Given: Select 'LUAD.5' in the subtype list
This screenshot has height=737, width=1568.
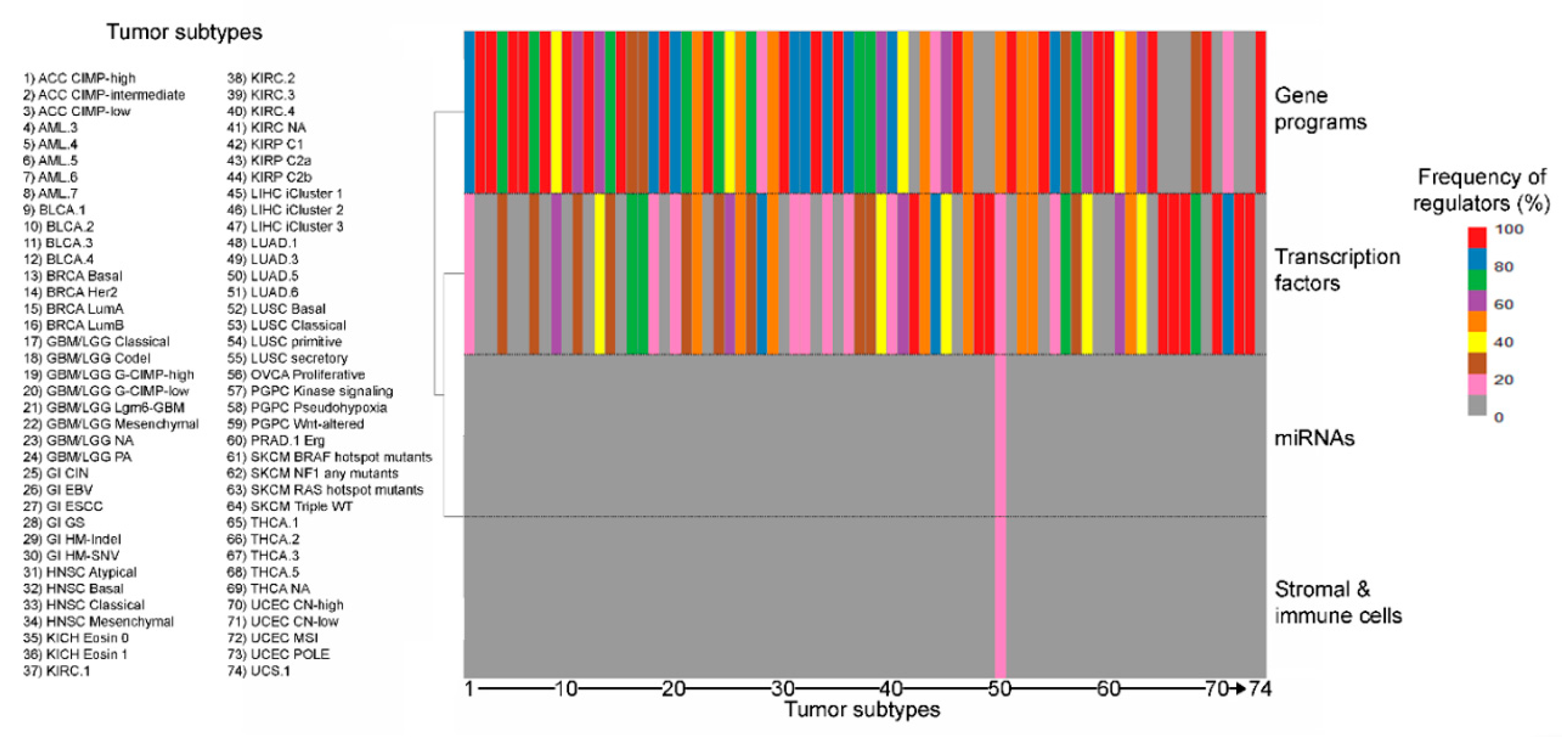Looking at the screenshot, I should 262,275.
